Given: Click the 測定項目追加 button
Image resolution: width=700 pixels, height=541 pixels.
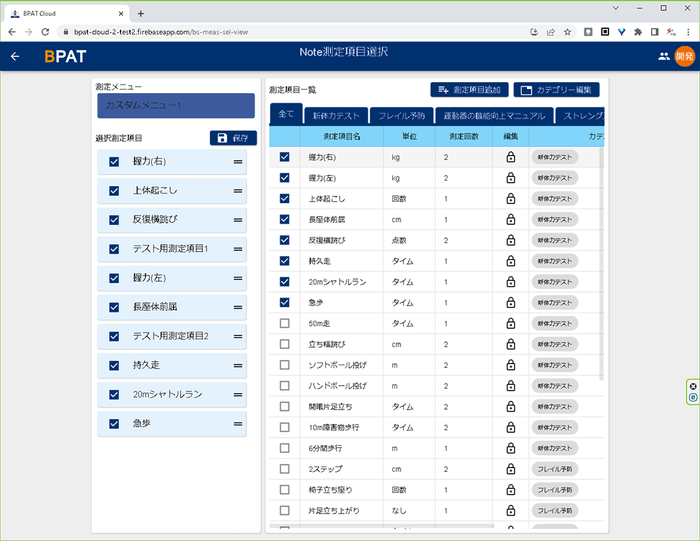Looking at the screenshot, I should click(x=469, y=90).
